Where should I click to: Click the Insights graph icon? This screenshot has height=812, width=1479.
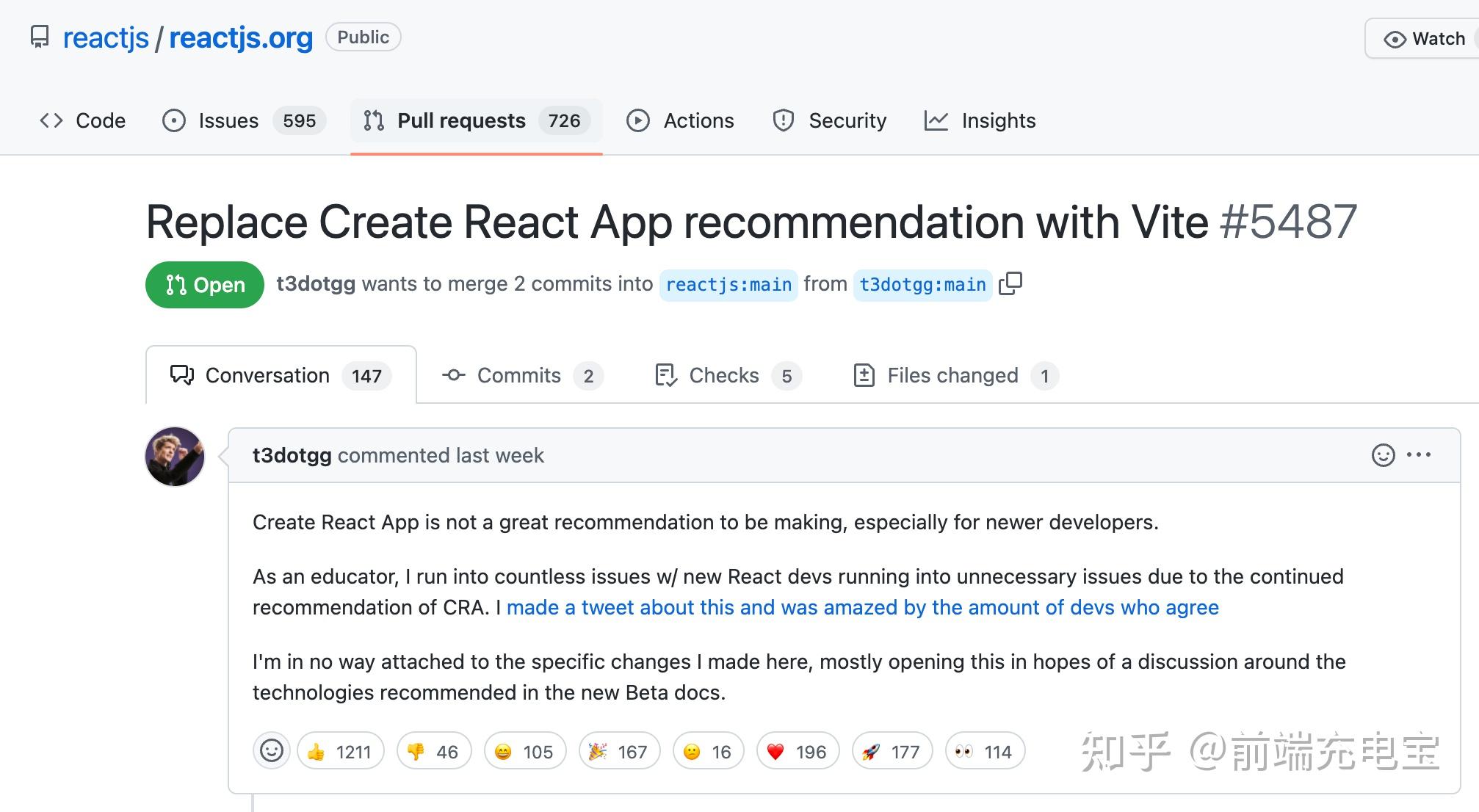coord(938,120)
